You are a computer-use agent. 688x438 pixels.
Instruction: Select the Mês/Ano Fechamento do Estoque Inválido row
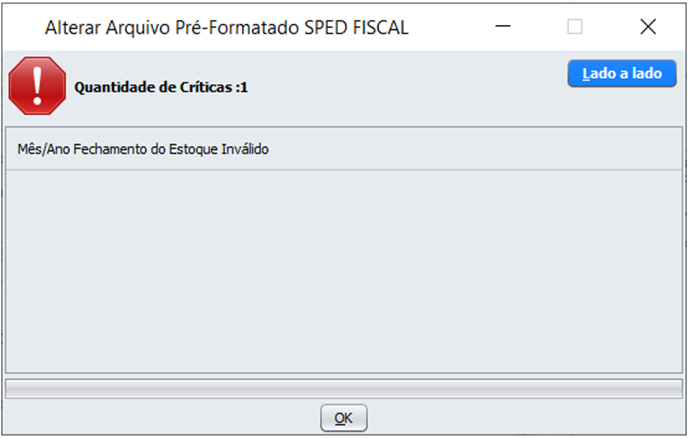(344, 149)
